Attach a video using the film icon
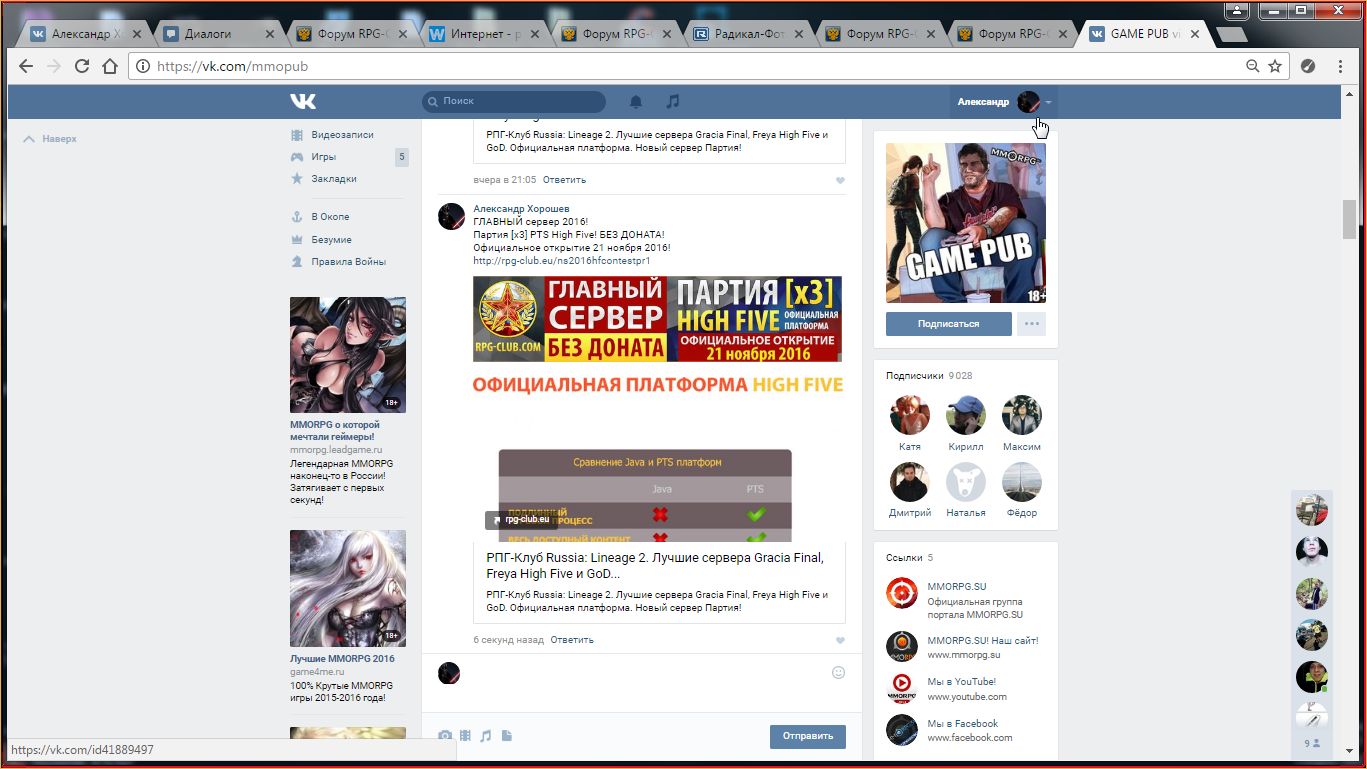The height and width of the screenshot is (769, 1367). 465,736
